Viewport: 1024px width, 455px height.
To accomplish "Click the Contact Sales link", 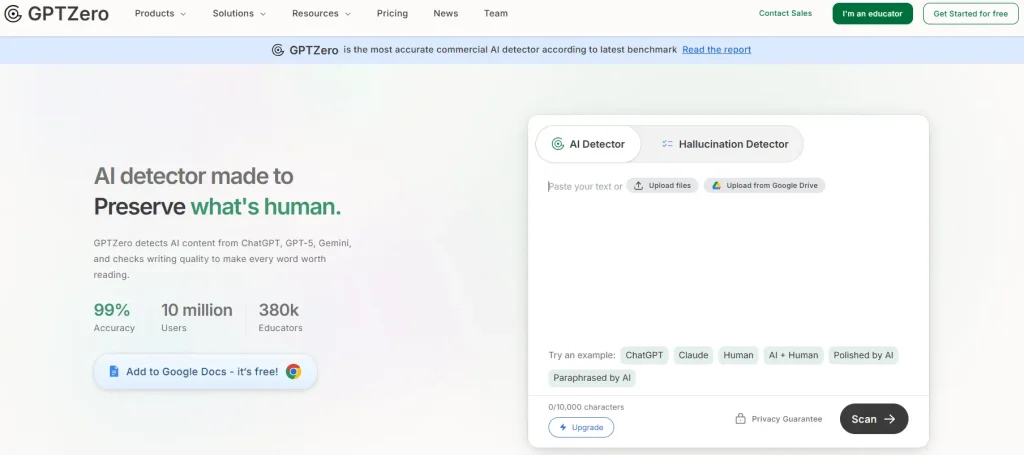I will pyautogui.click(x=785, y=13).
